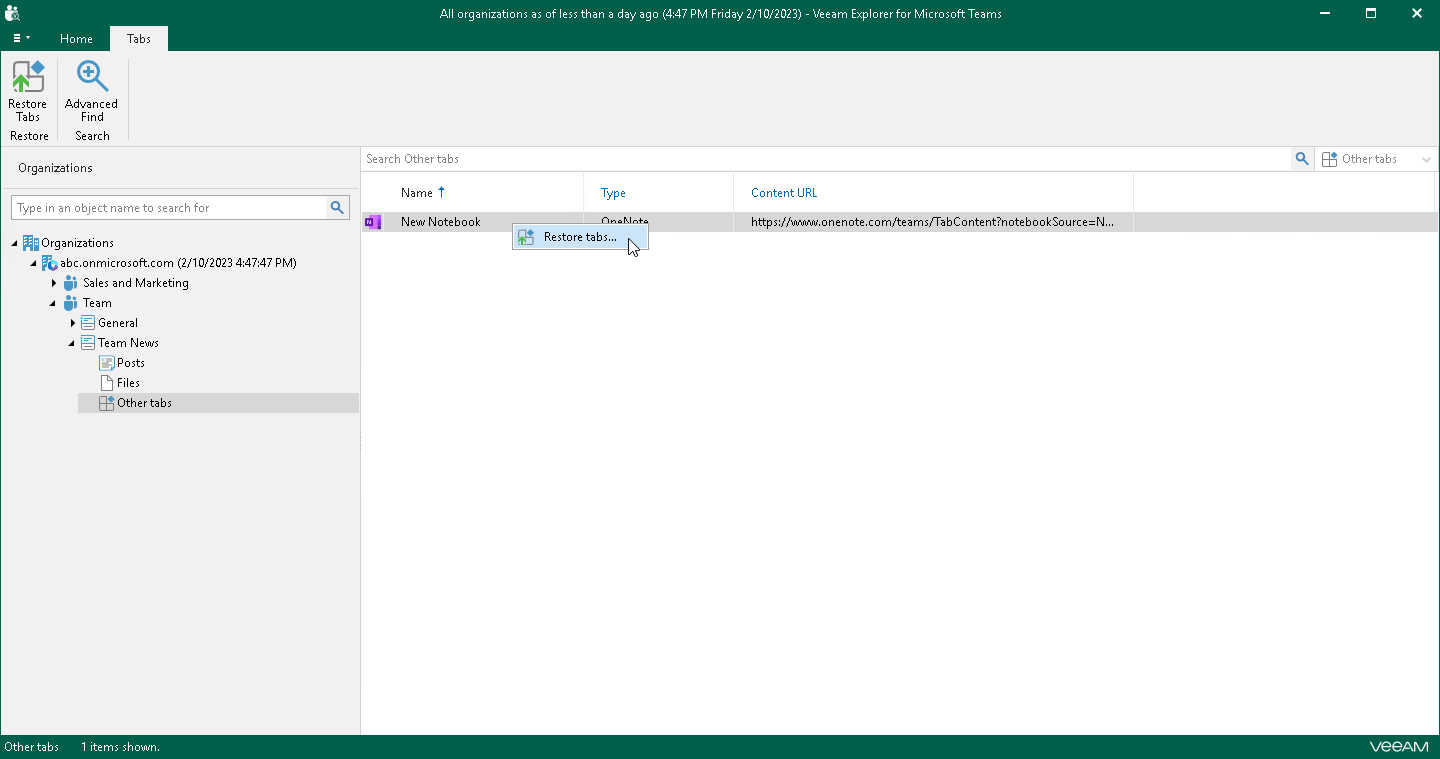Collapse the Team node
1440x759 pixels.
pyautogui.click(x=54, y=303)
